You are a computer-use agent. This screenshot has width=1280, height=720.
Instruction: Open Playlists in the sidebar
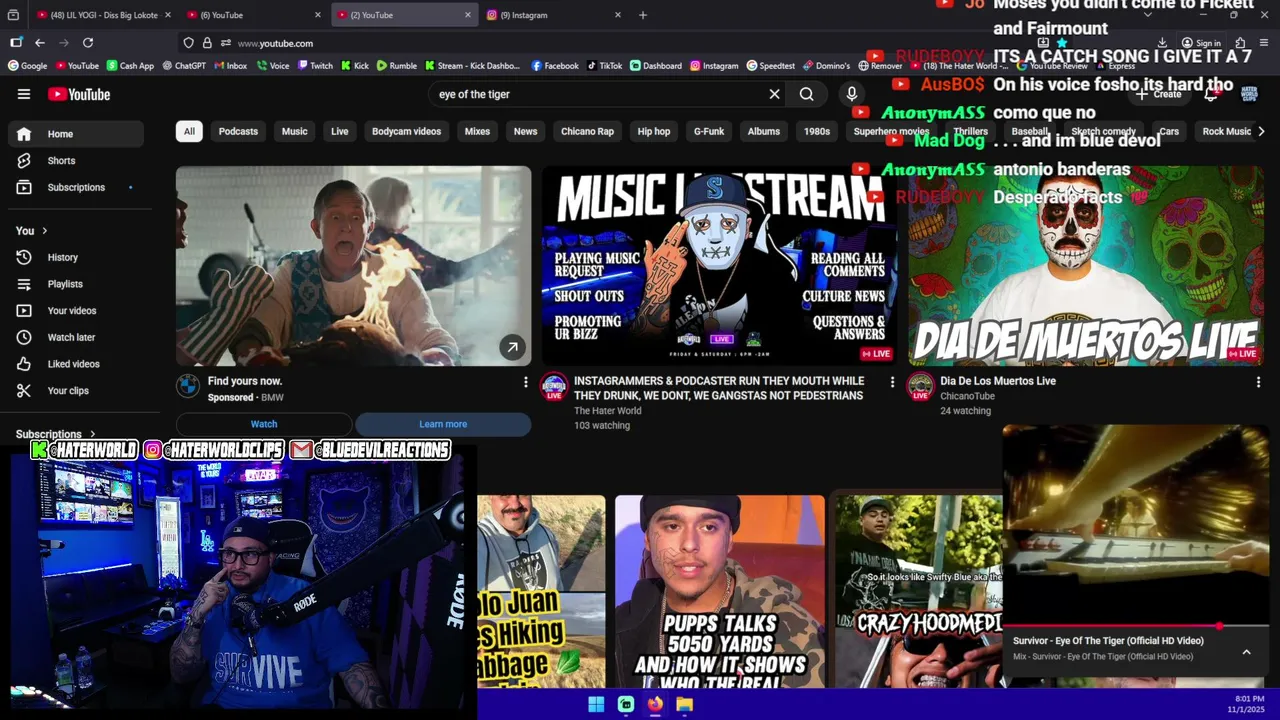[x=76, y=284]
